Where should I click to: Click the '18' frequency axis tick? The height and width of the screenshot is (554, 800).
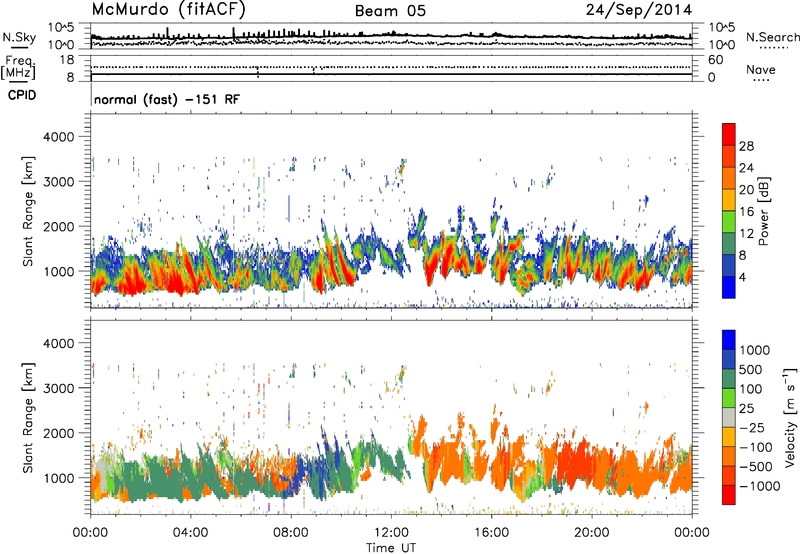tap(67, 60)
